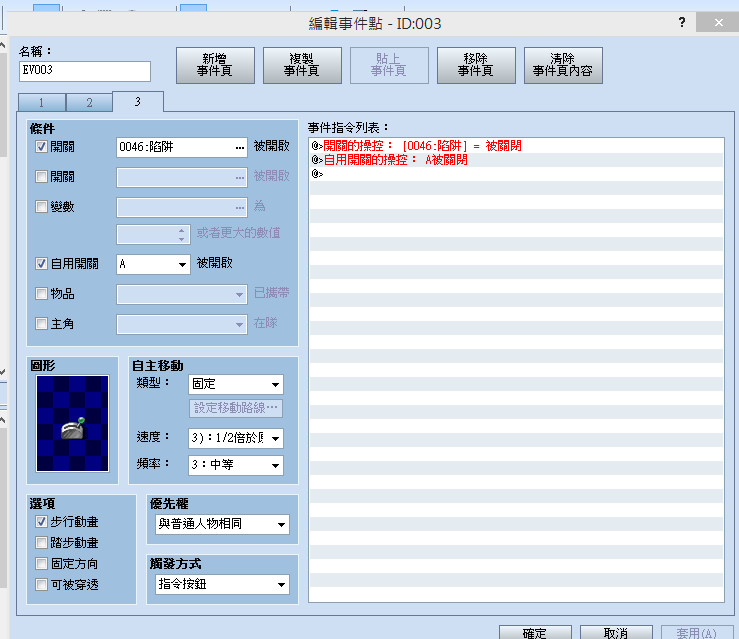
Task: Cancel with the 取消 button
Action: point(616,632)
